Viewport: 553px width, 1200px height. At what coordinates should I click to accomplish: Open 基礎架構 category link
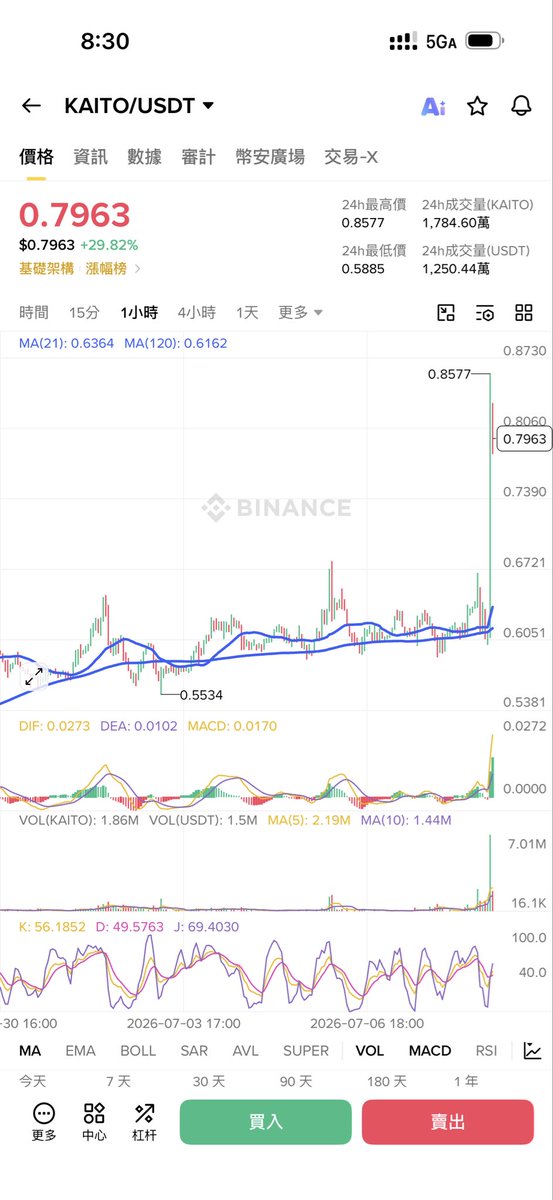pos(46,268)
